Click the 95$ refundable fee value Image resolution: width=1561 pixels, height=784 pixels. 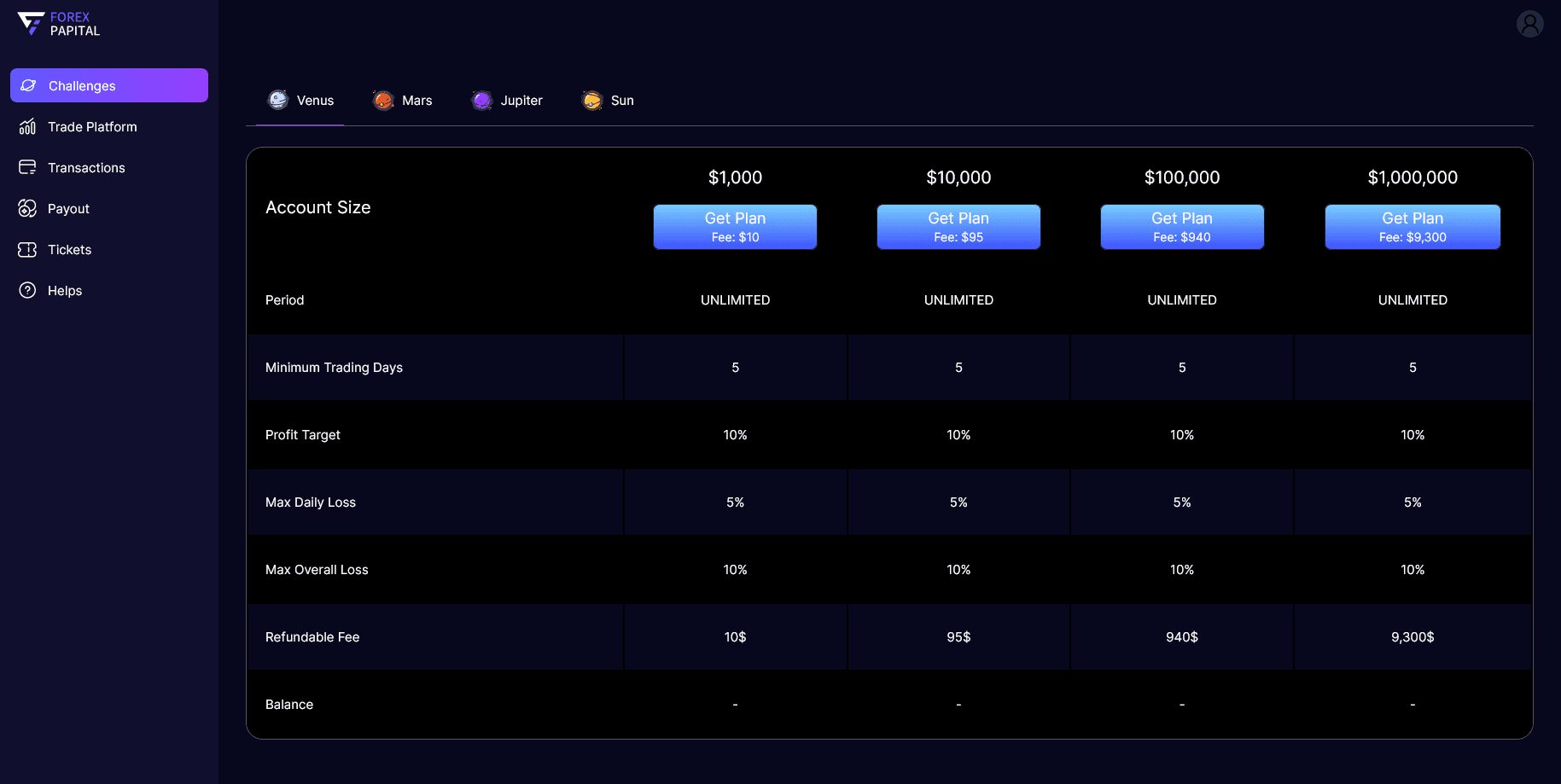[x=958, y=637]
